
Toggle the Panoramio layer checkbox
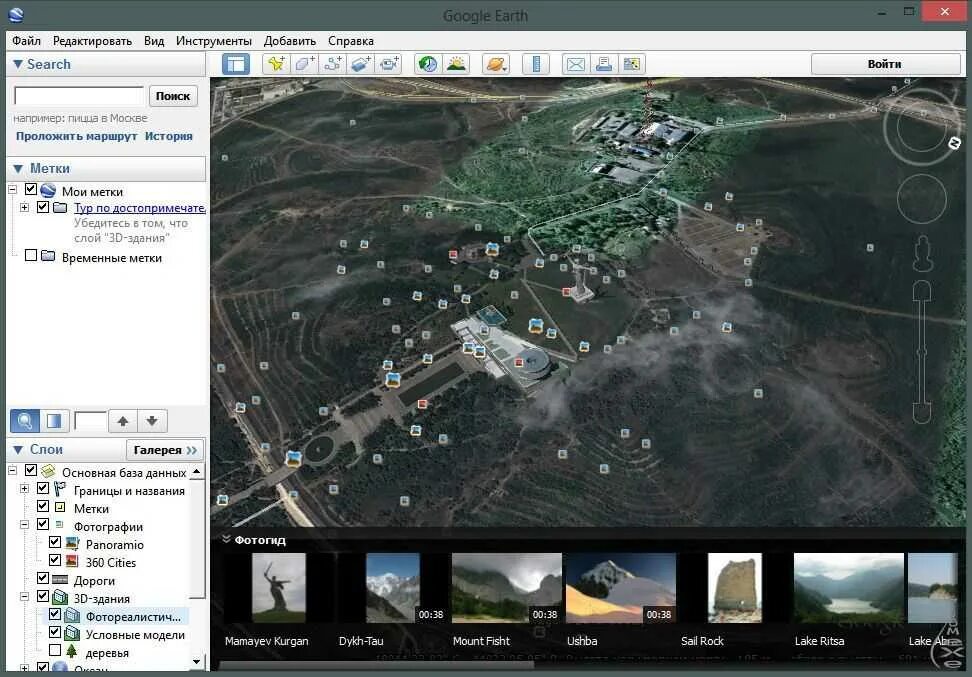(55, 542)
